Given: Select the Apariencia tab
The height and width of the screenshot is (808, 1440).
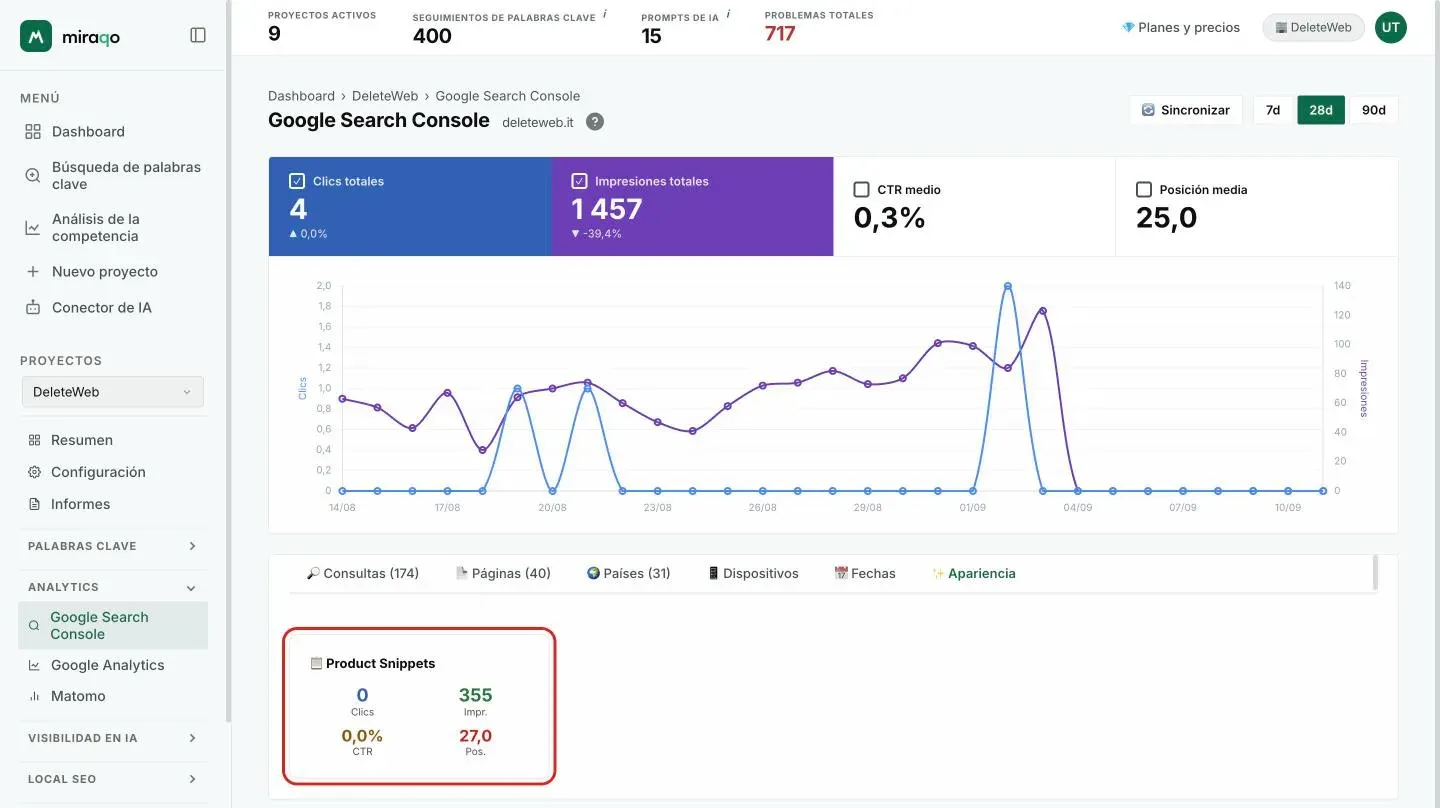Looking at the screenshot, I should coord(974,573).
